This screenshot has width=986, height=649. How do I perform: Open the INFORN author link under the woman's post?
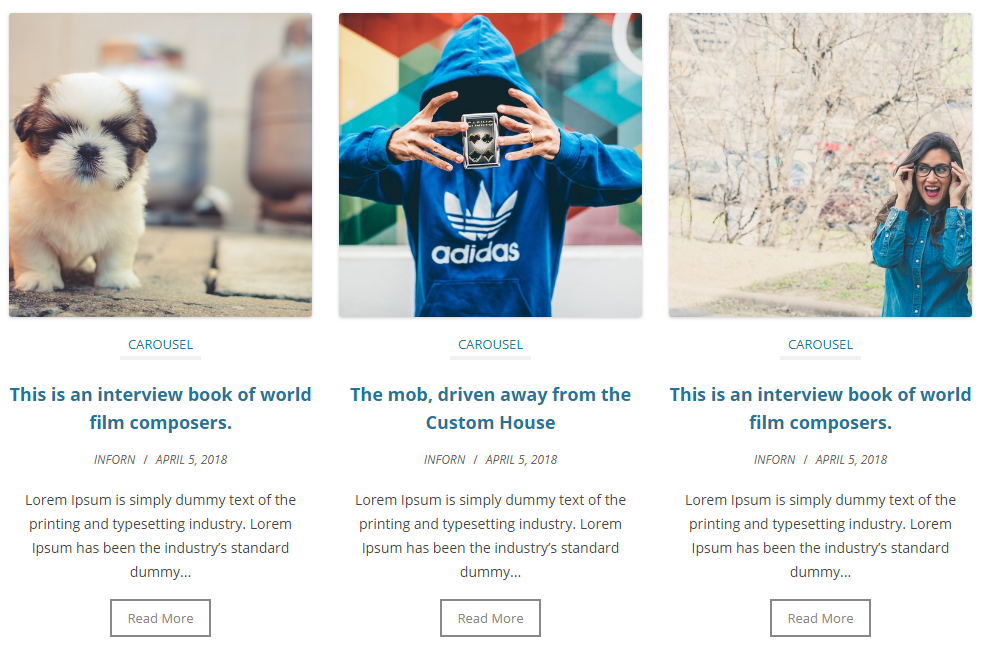coord(774,460)
